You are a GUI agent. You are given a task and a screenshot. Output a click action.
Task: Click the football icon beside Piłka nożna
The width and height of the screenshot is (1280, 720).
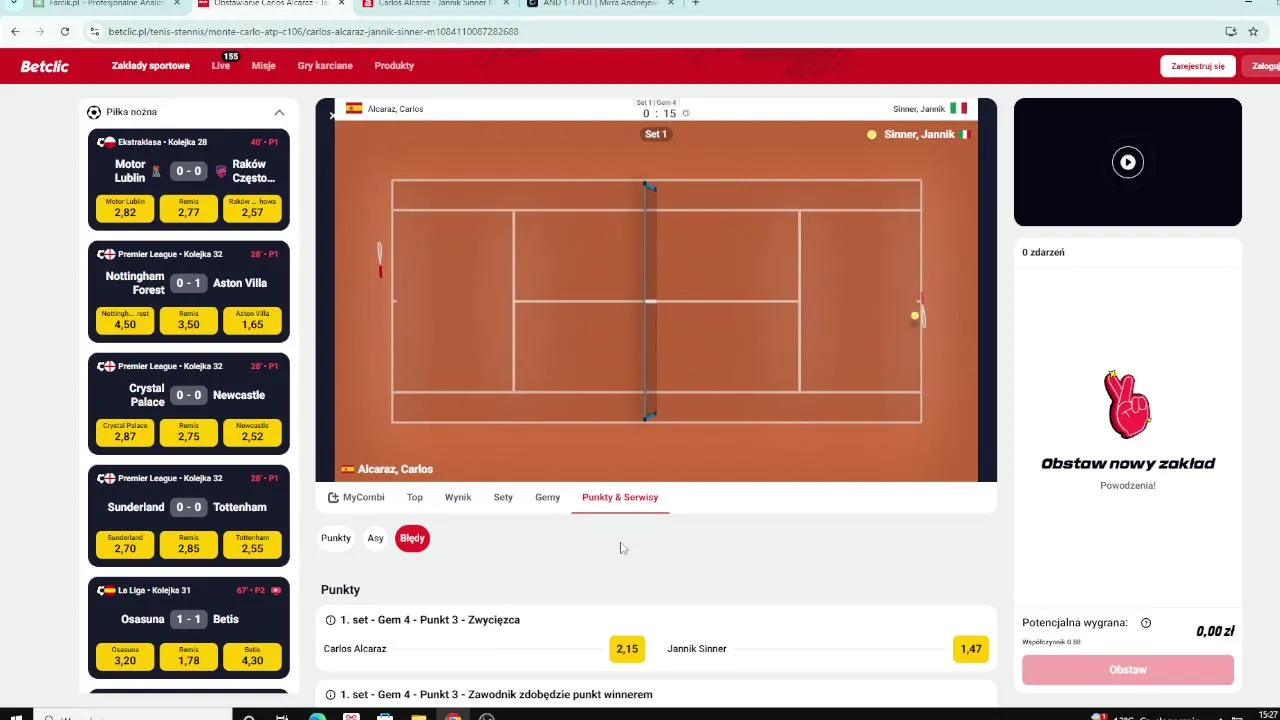(x=94, y=112)
